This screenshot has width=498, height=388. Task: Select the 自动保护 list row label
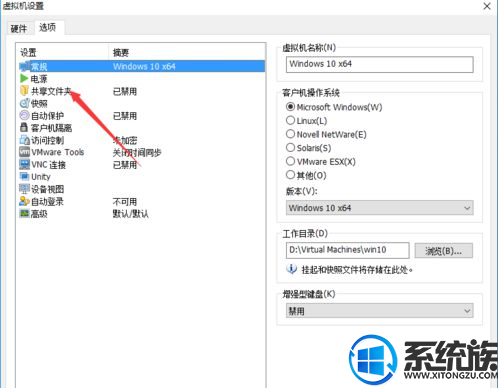(47, 116)
